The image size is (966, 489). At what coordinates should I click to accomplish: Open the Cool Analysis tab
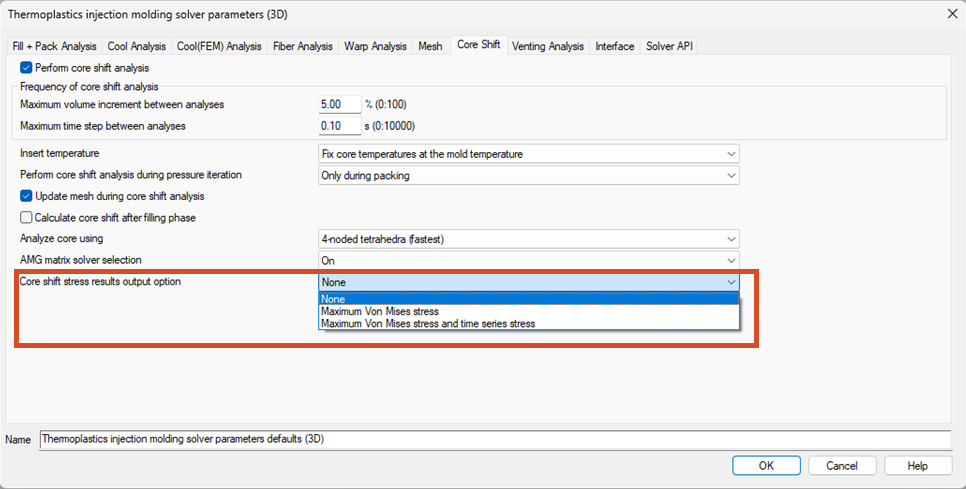pos(136,46)
